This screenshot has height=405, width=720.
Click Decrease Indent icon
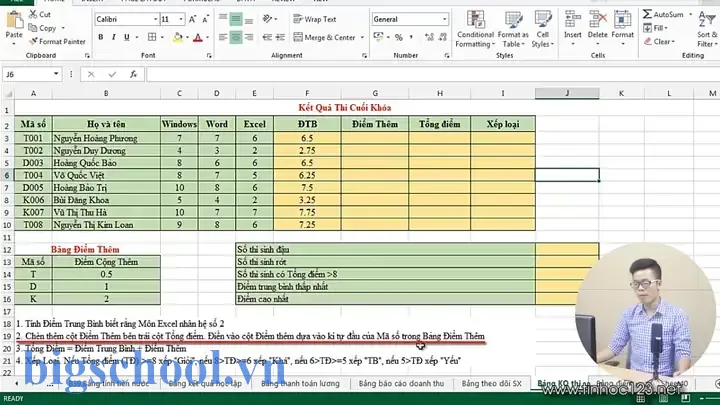coord(267,37)
